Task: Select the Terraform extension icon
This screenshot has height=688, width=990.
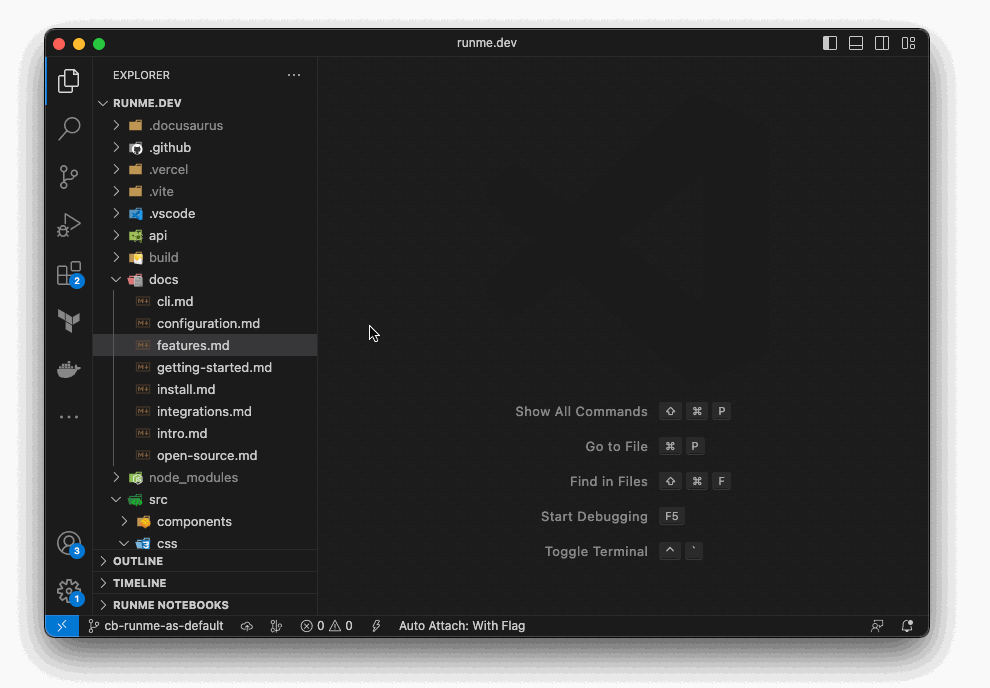Action: click(x=68, y=320)
